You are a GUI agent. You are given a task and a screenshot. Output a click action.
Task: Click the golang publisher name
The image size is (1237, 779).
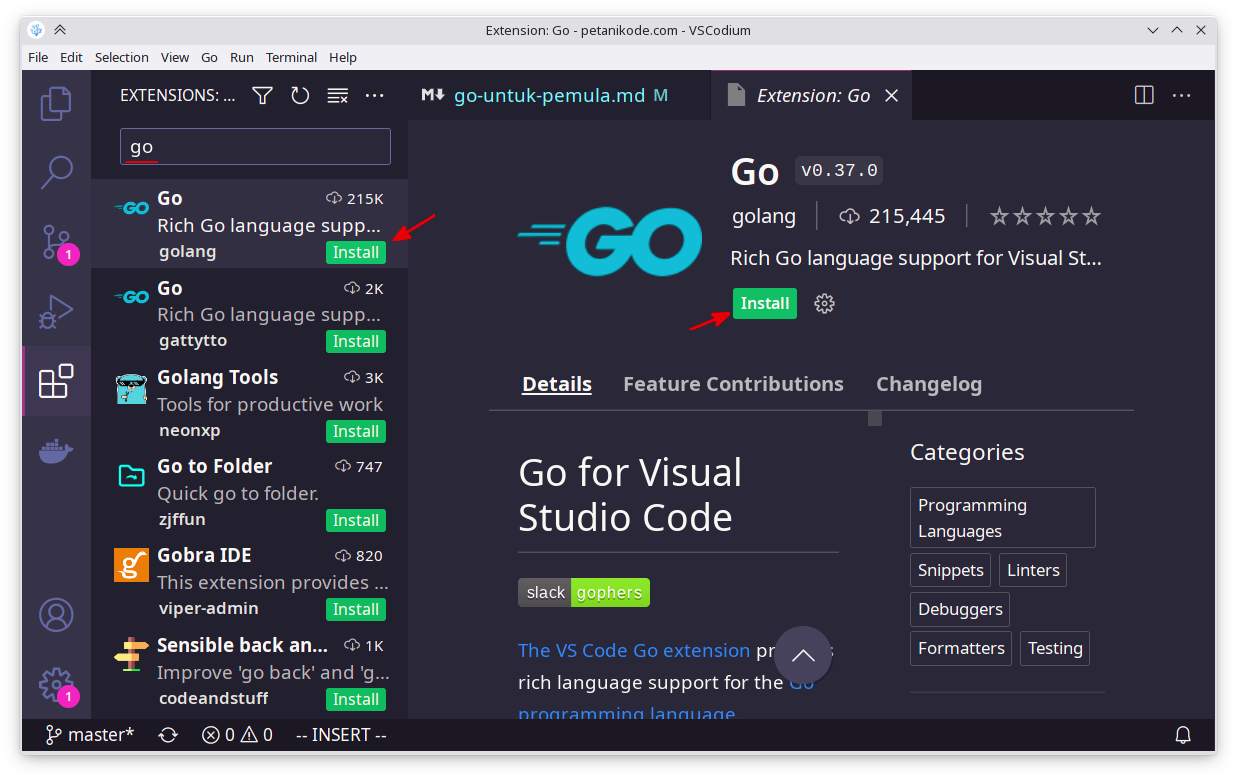click(764, 216)
